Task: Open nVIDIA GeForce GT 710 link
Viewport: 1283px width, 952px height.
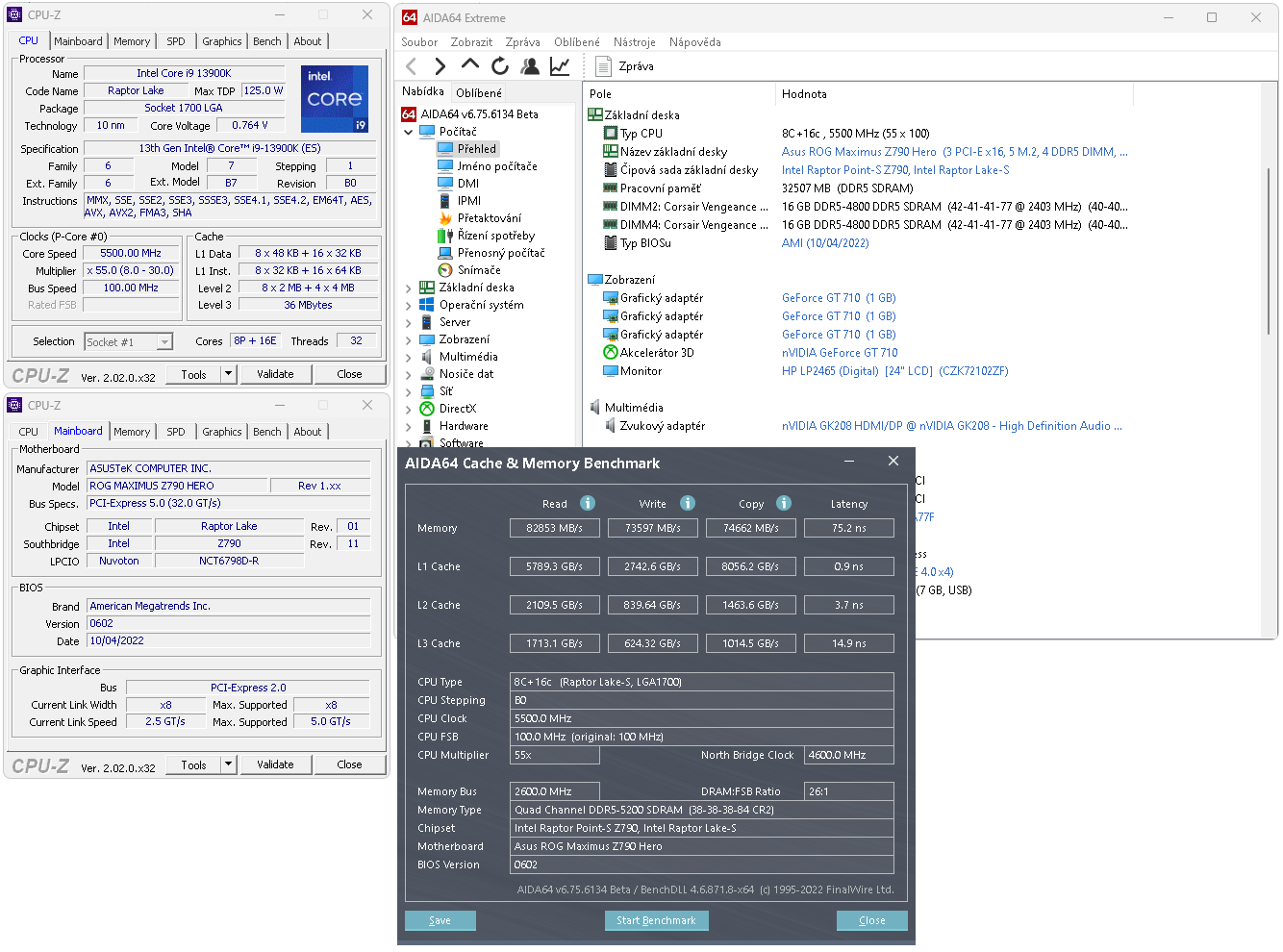Action: [840, 353]
